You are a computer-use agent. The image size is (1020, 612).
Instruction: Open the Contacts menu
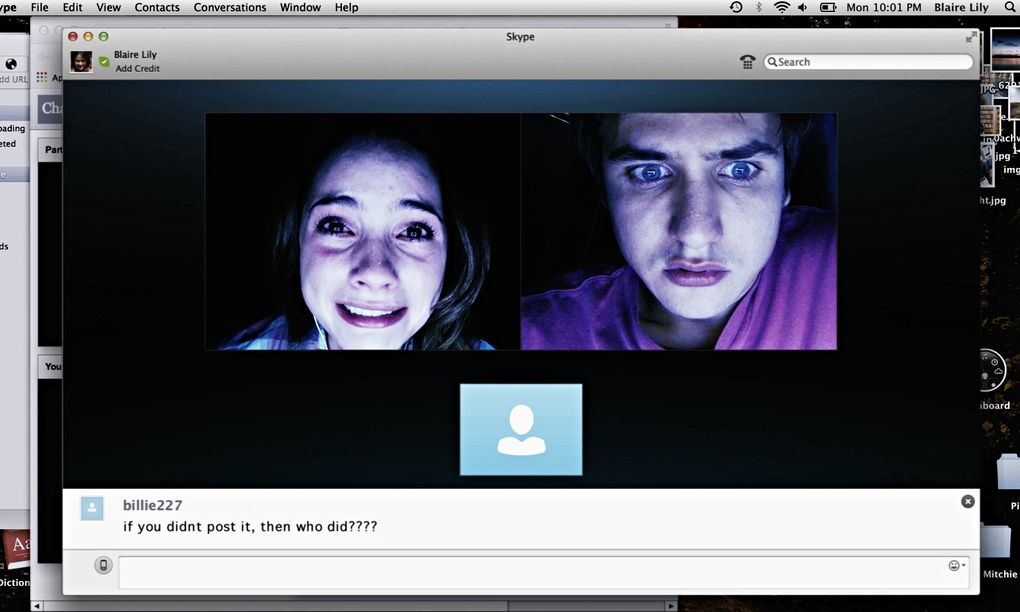(x=157, y=7)
